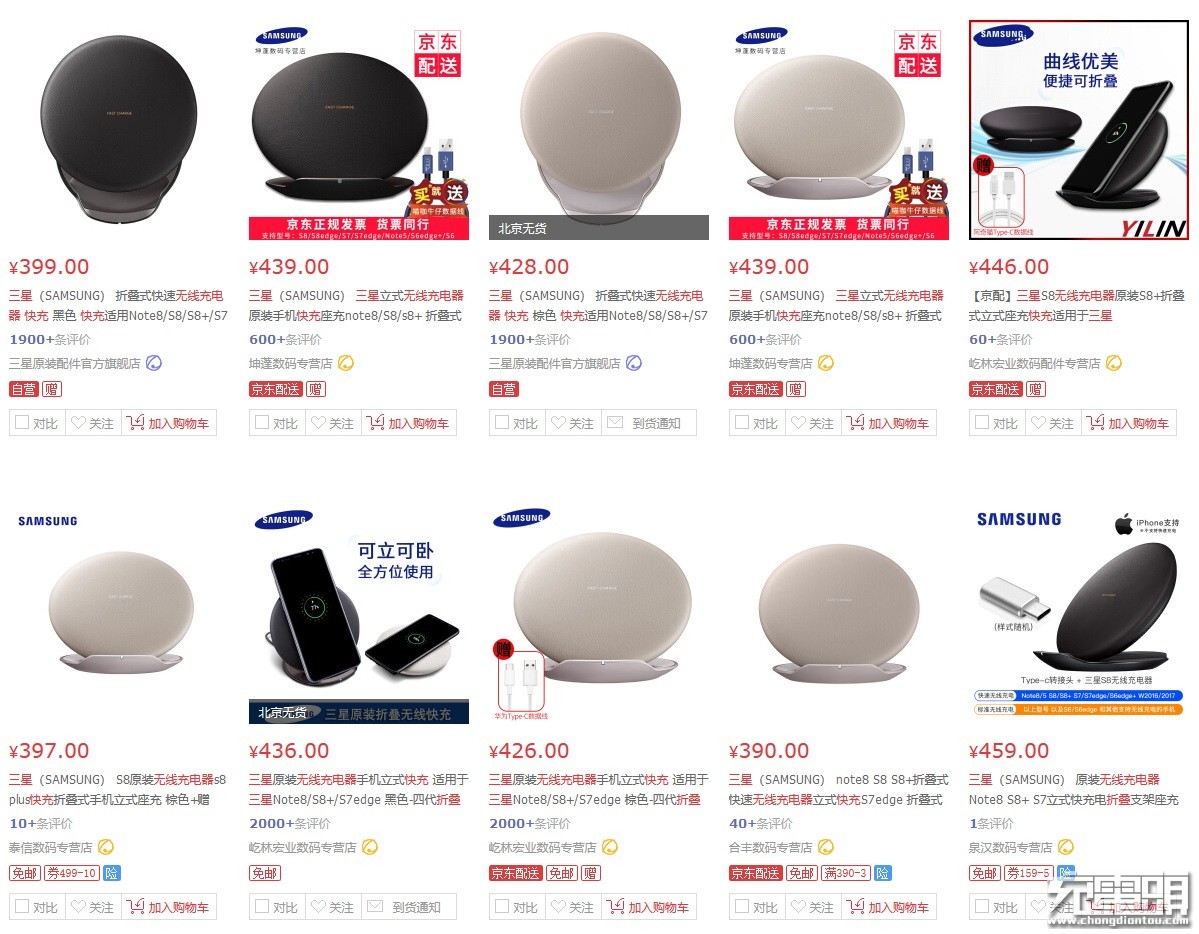Open the 1900+条评价 reviews of the ¥399.00 charger

tap(50, 339)
